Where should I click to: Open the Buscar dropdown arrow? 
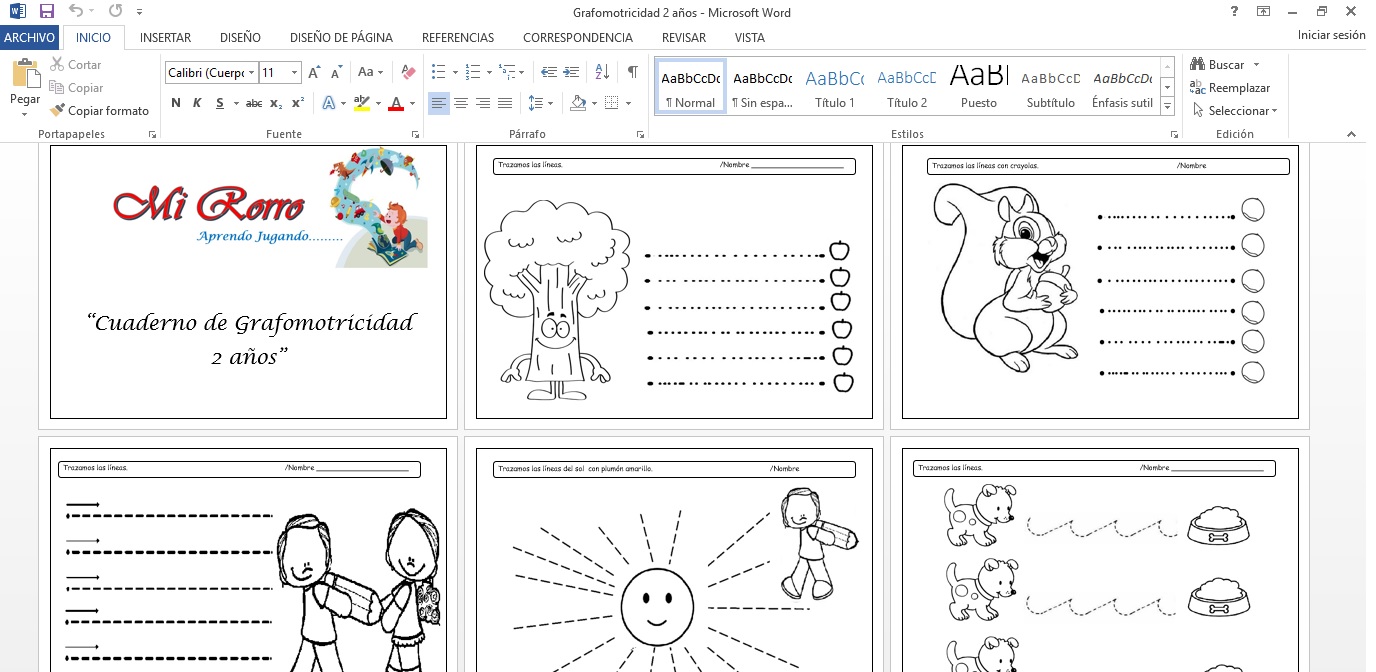(x=1256, y=64)
